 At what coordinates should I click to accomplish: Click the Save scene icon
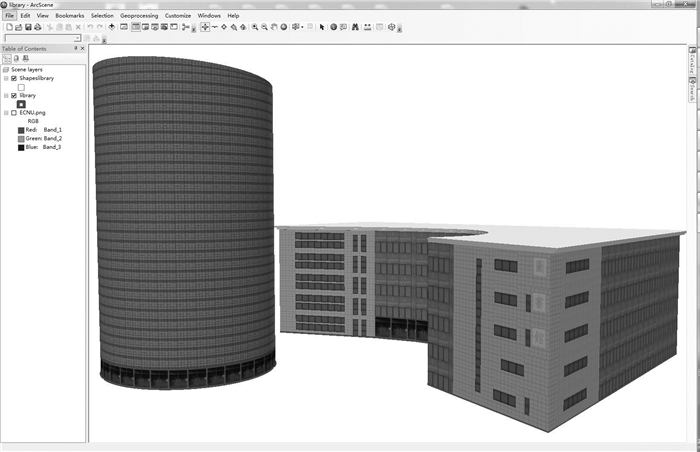[25, 27]
